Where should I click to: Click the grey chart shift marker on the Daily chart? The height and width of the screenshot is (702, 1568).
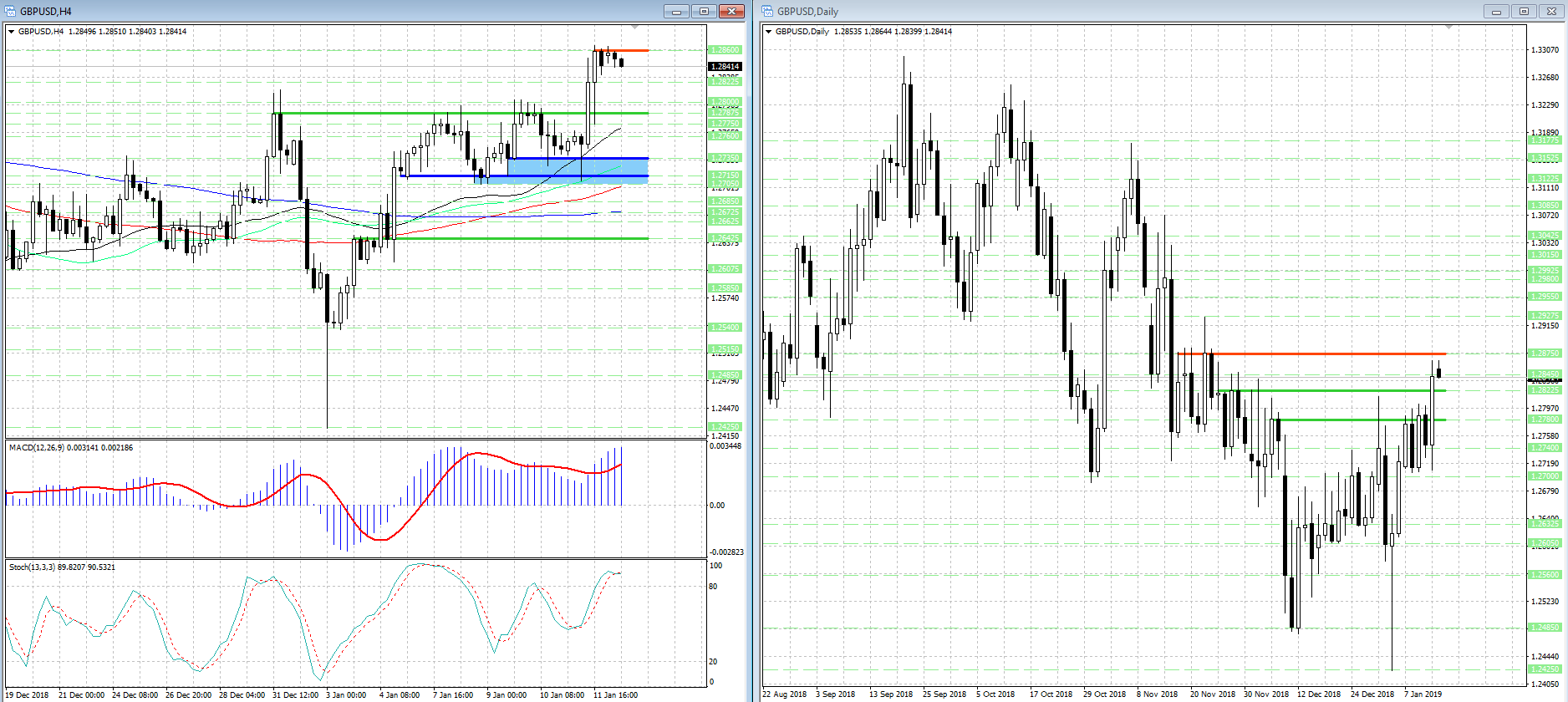click(1448, 28)
